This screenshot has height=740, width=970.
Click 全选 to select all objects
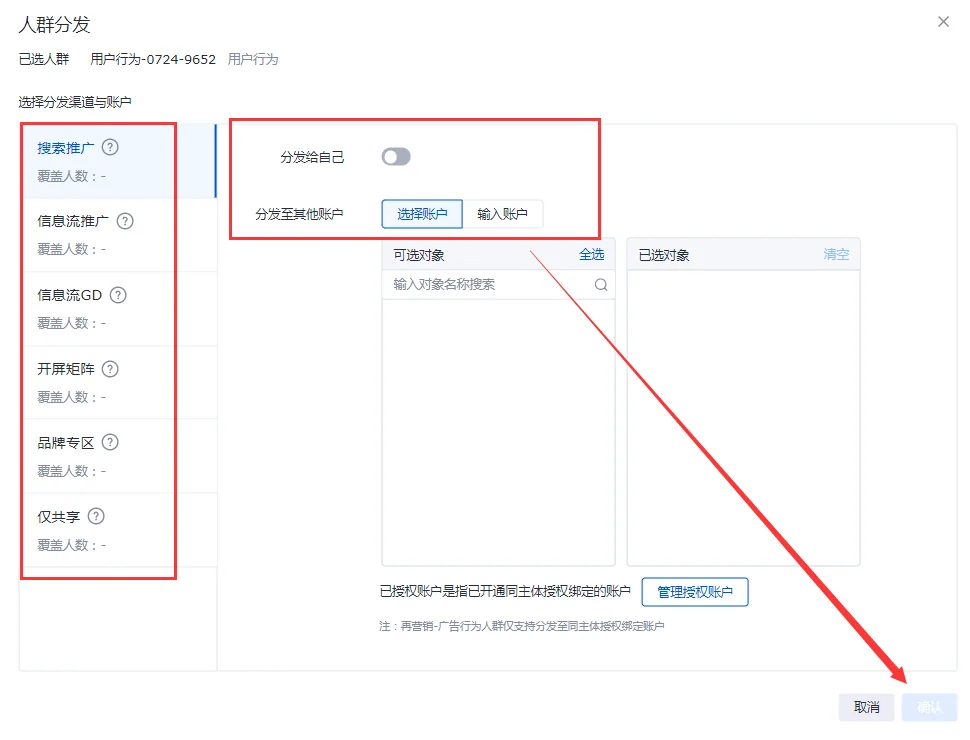click(591, 254)
